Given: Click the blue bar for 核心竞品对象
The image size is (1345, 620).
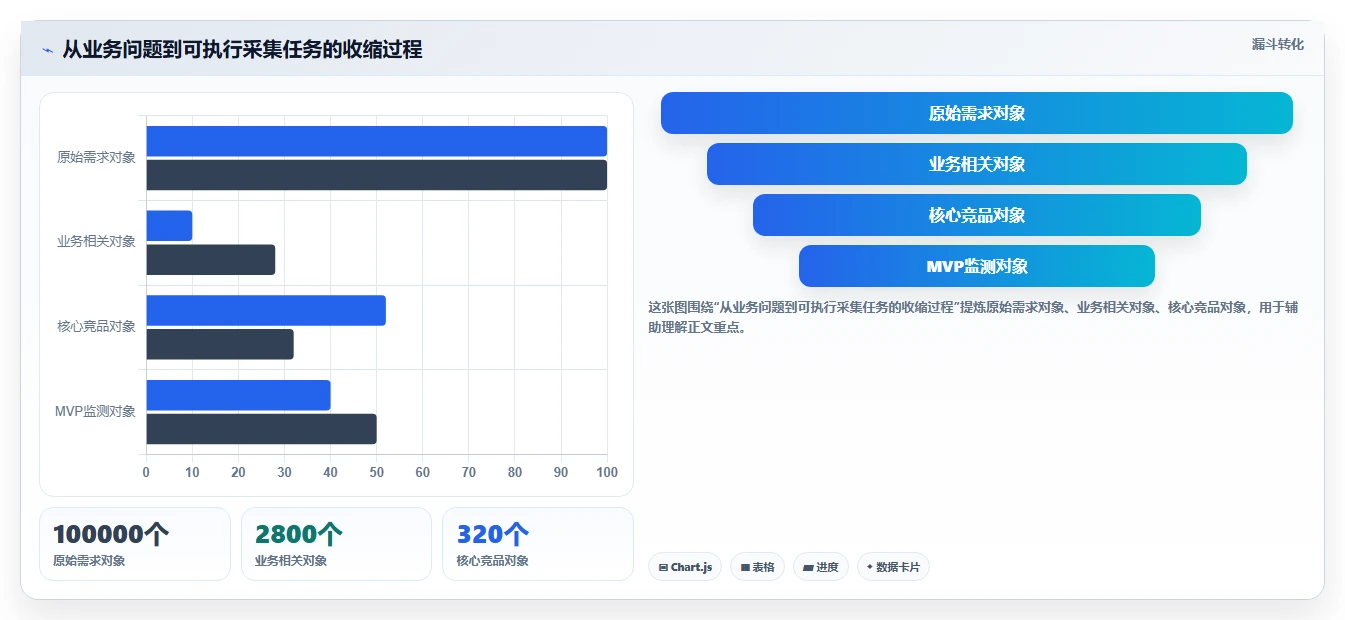Looking at the screenshot, I should click(266, 310).
